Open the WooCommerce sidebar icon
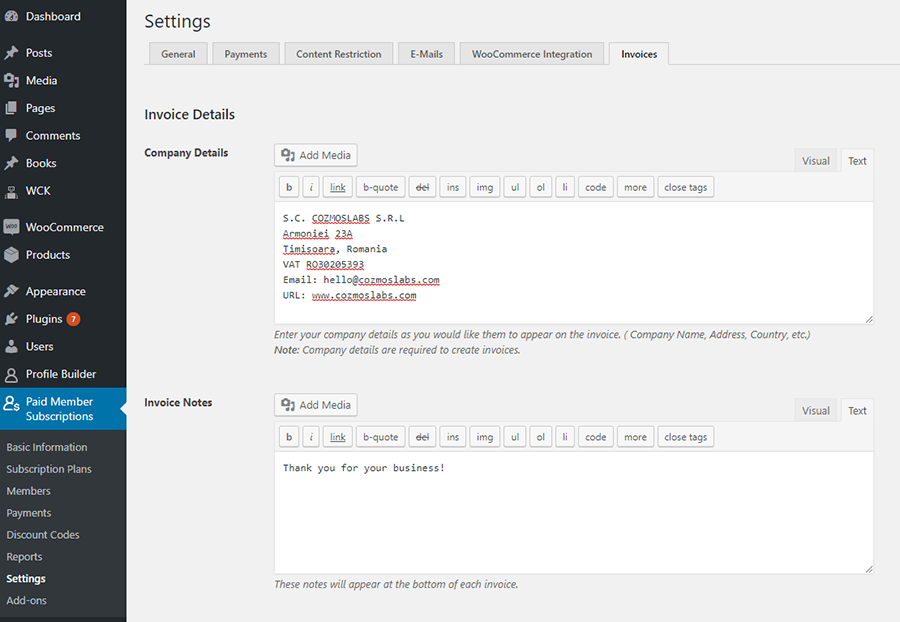This screenshot has height=622, width=900. [x=11, y=227]
